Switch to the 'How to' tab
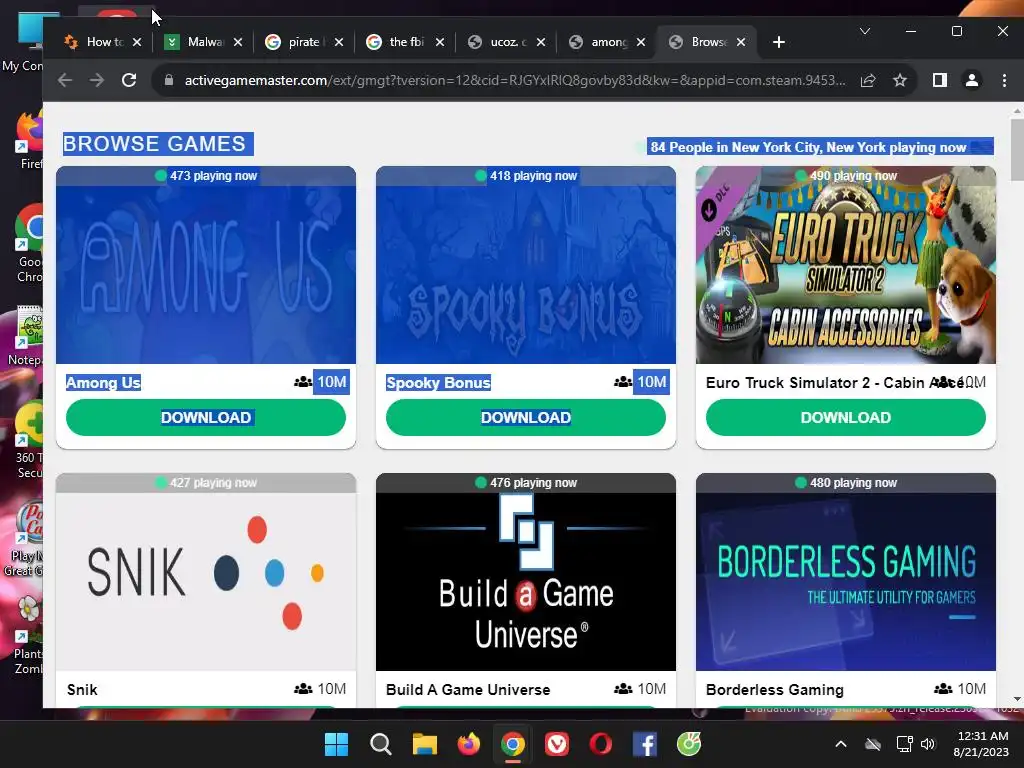Image resolution: width=1024 pixels, height=768 pixels. pos(93,42)
